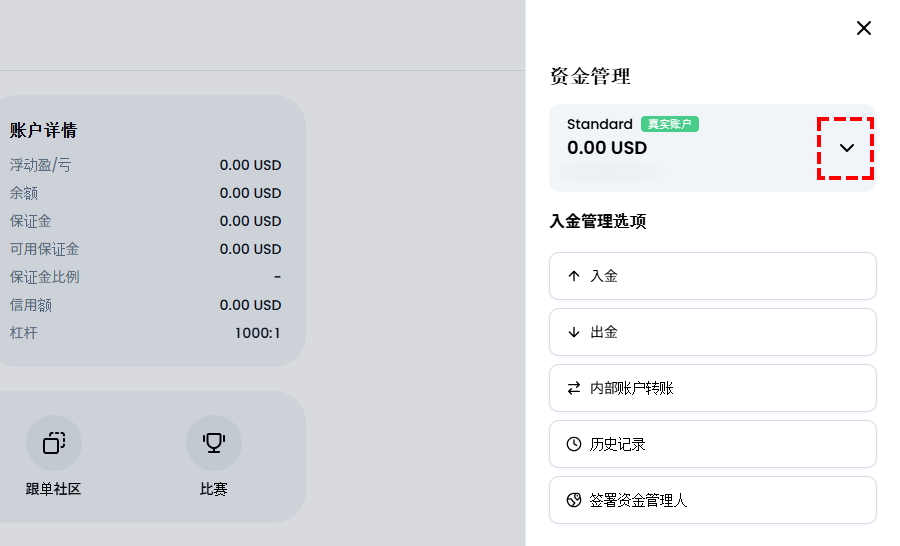Click the 可用保证金 row label

(x=44, y=249)
